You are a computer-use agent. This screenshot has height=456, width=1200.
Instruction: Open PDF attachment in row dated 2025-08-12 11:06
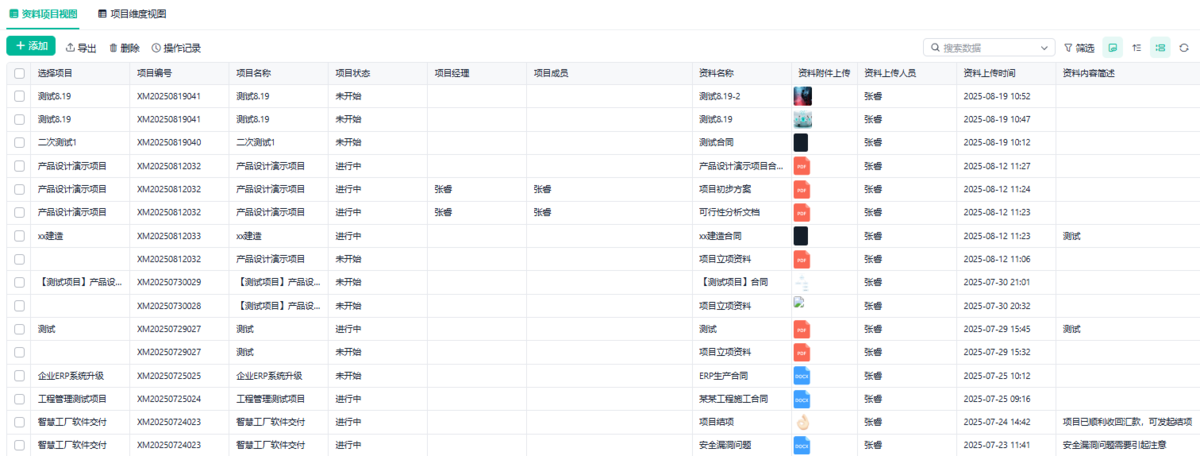[x=802, y=259]
